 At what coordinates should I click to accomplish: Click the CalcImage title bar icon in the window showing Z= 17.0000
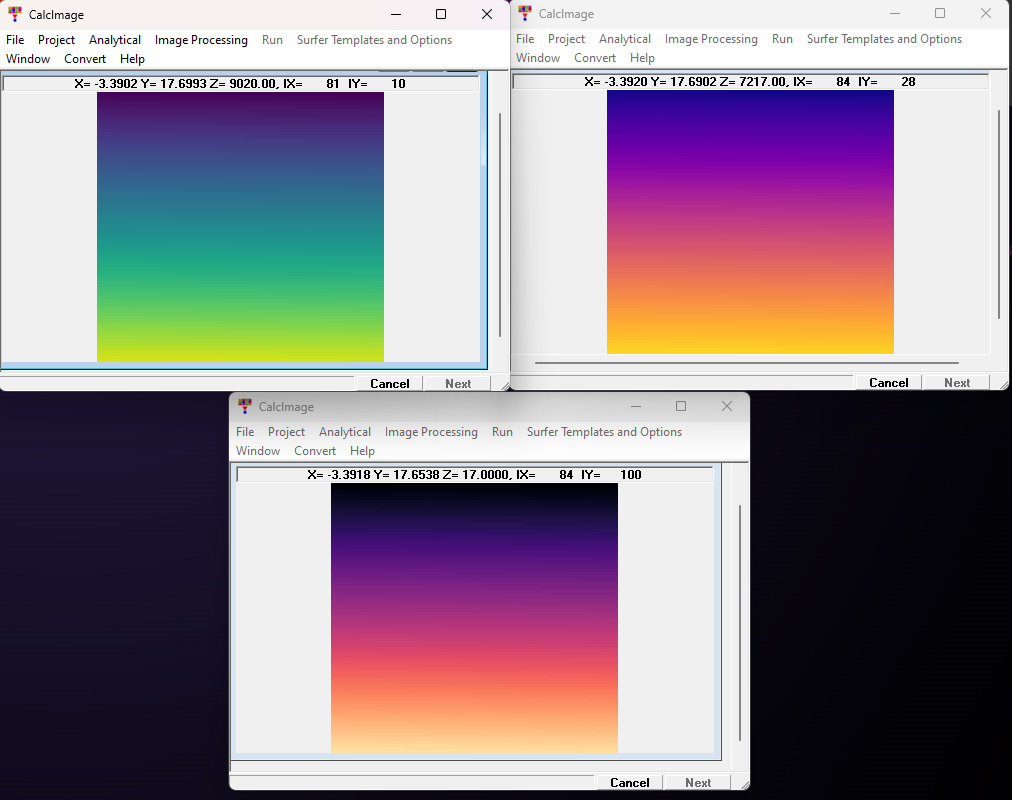pyautogui.click(x=245, y=407)
